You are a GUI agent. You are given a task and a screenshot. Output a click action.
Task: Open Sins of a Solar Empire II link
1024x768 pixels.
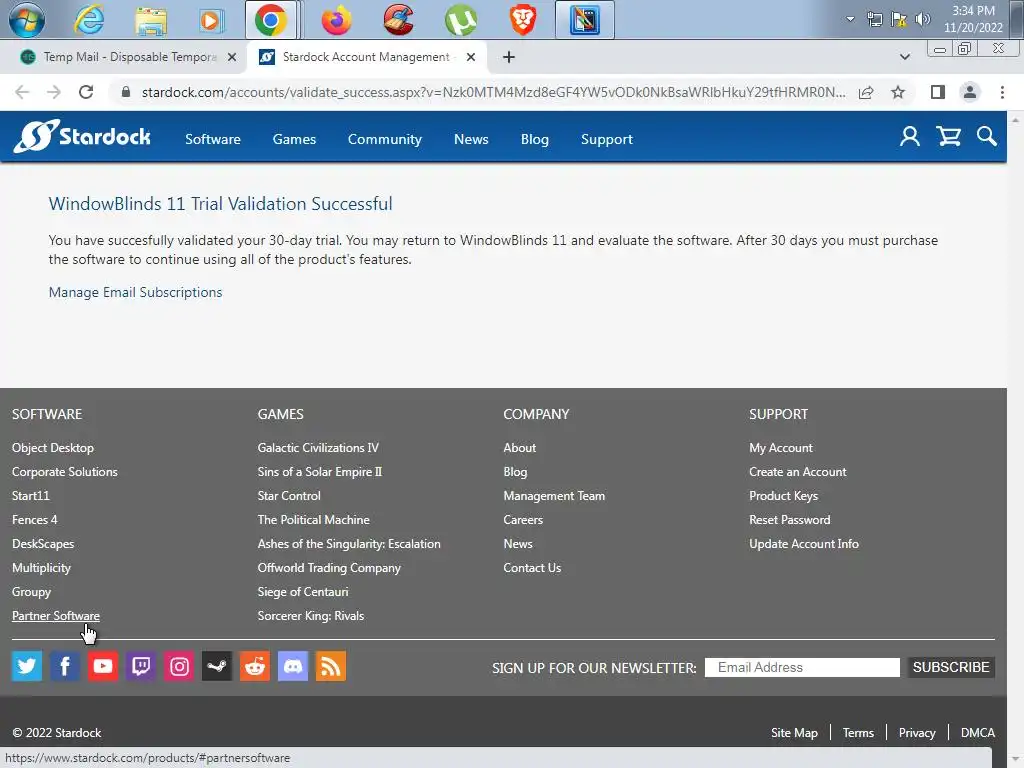pyautogui.click(x=319, y=472)
